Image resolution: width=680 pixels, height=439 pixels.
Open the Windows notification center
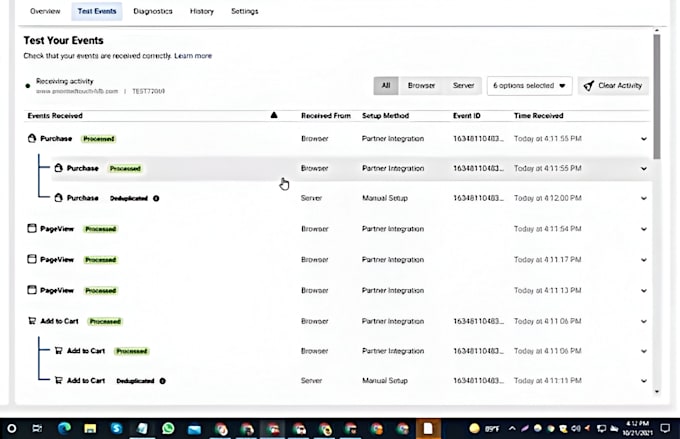(665, 429)
